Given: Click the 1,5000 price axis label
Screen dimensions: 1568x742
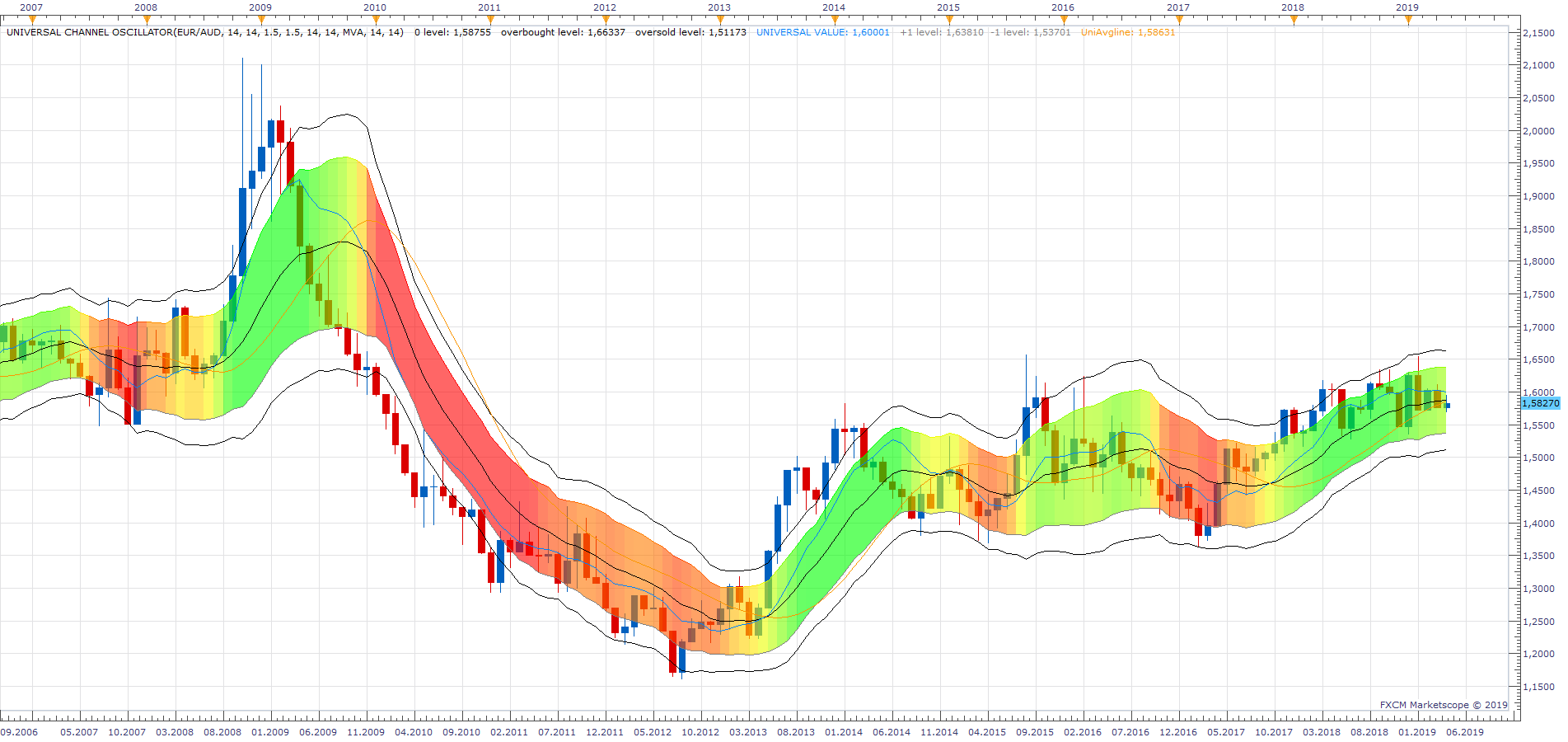Looking at the screenshot, I should point(1538,458).
